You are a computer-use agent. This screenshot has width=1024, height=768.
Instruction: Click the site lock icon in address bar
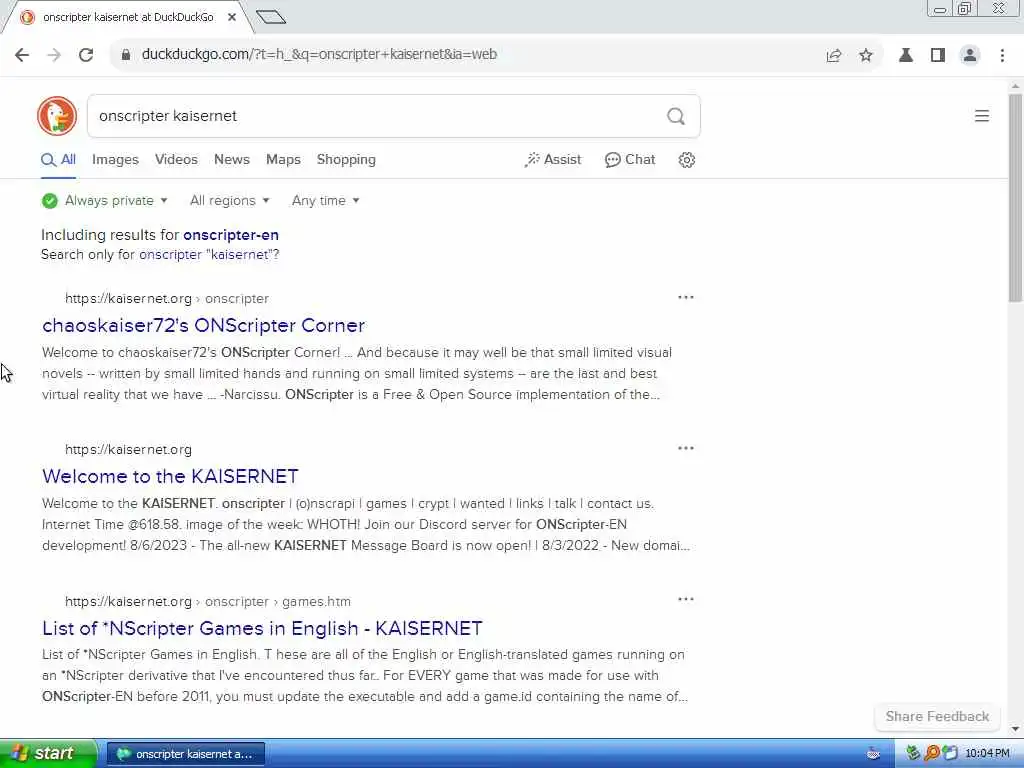coord(125,55)
